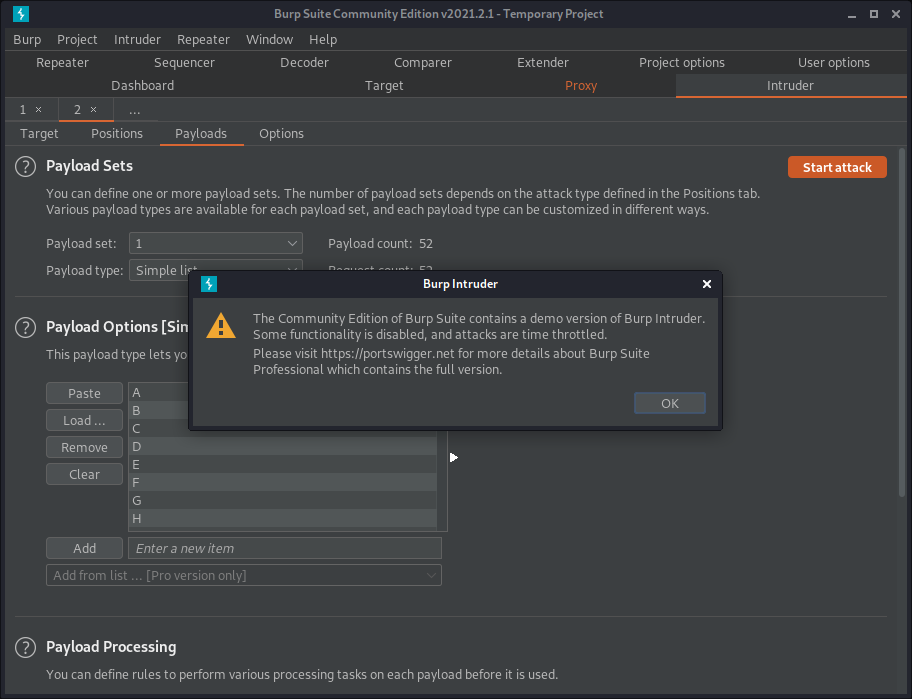Click the Burp logo in the dialog title bar
The width and height of the screenshot is (912, 699).
tap(209, 284)
